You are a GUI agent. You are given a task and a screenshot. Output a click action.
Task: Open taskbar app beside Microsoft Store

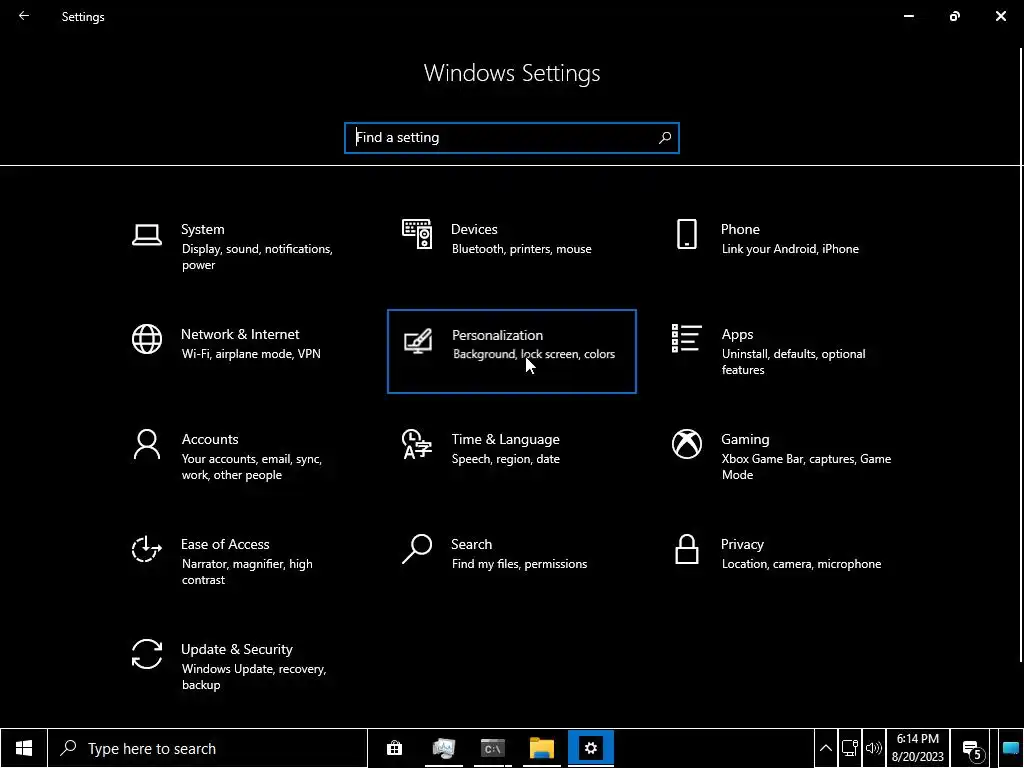coord(443,748)
